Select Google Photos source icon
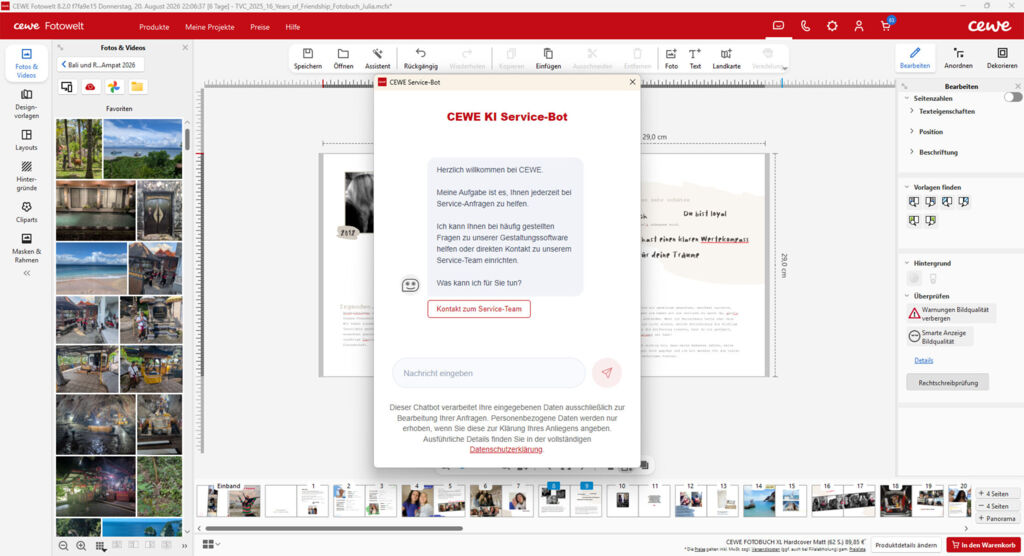 tap(114, 87)
